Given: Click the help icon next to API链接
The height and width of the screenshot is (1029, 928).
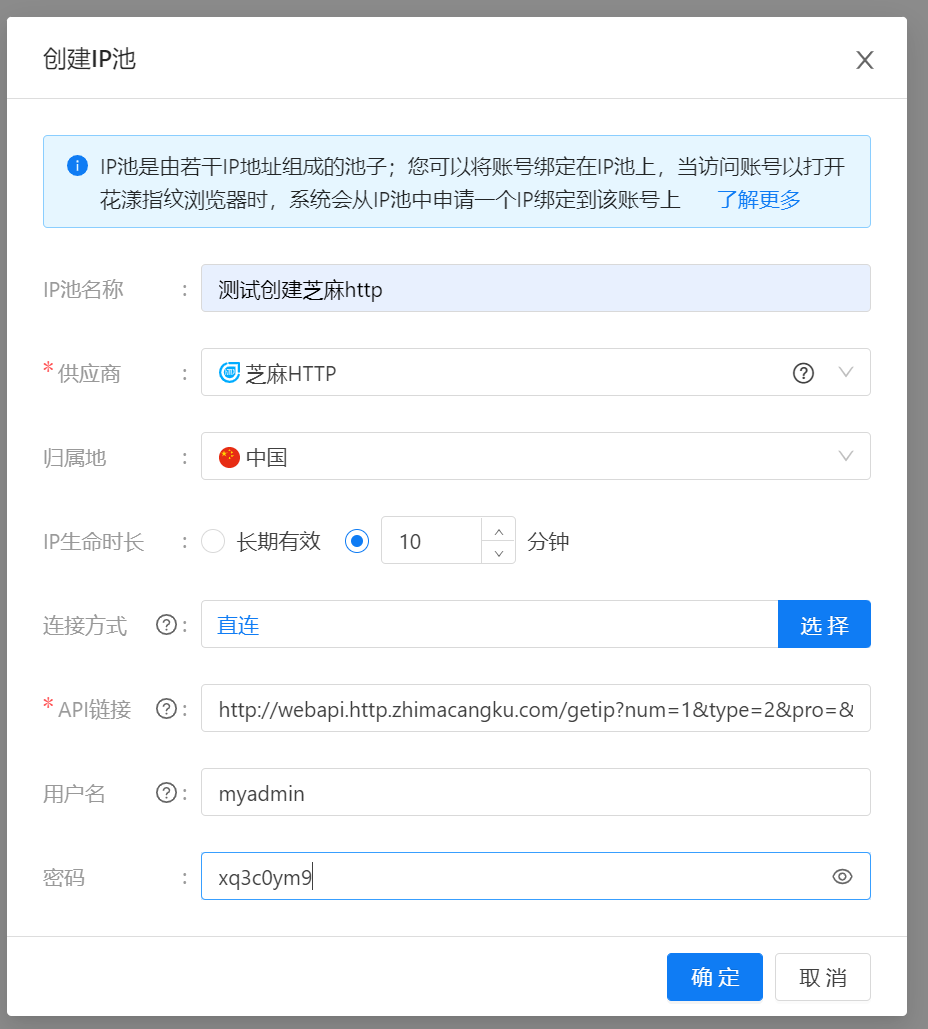Looking at the screenshot, I should pos(167,709).
